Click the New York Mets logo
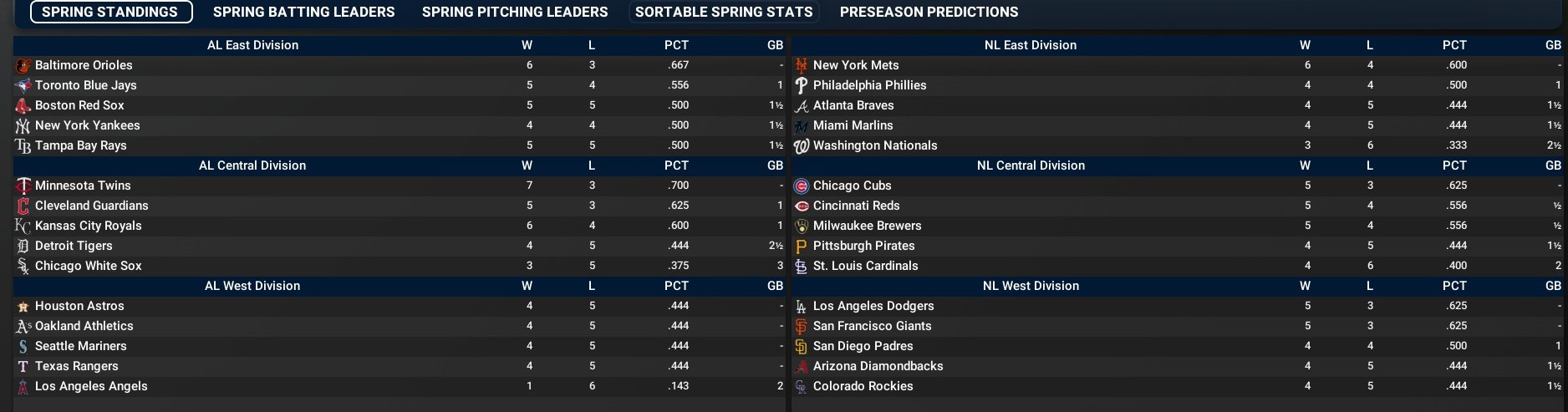Image resolution: width=1568 pixels, height=412 pixels. pyautogui.click(x=802, y=65)
